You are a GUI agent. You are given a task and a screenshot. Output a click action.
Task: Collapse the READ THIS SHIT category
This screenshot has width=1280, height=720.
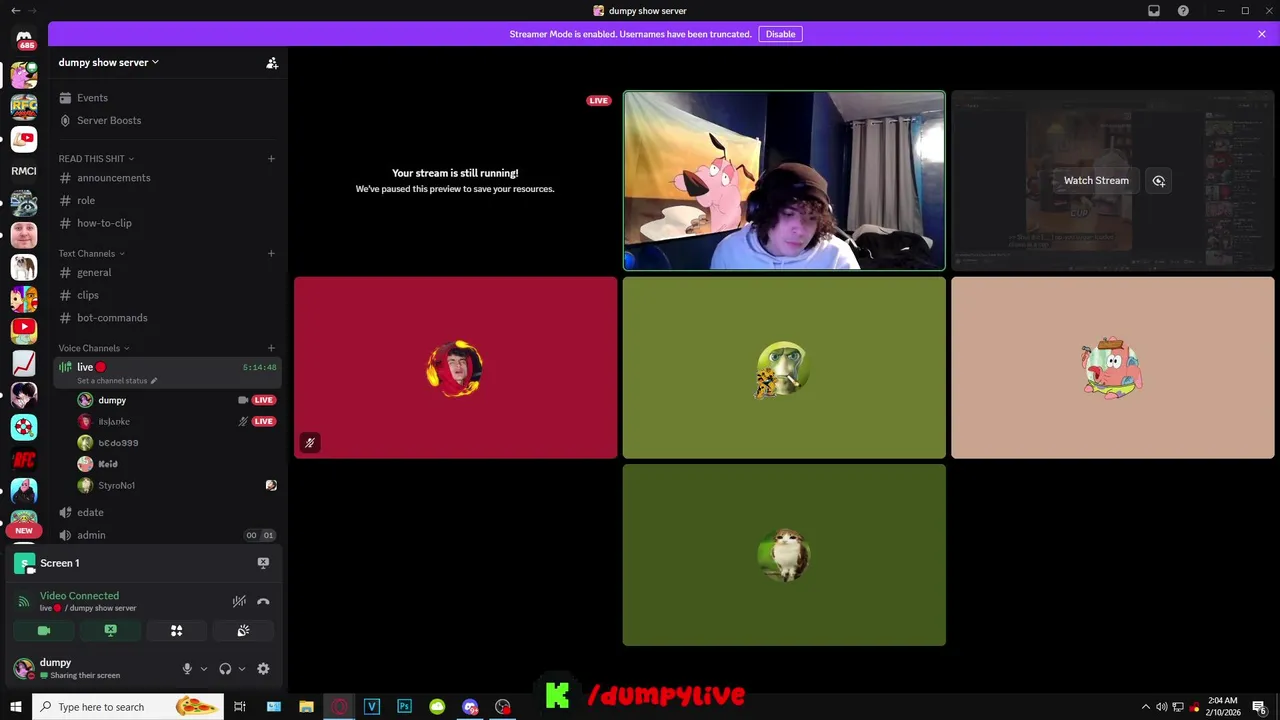point(96,159)
